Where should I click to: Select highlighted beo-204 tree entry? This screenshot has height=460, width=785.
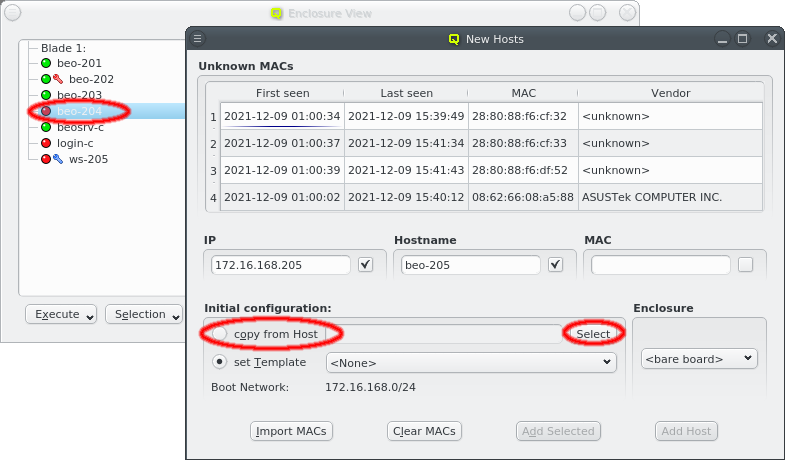coord(79,111)
